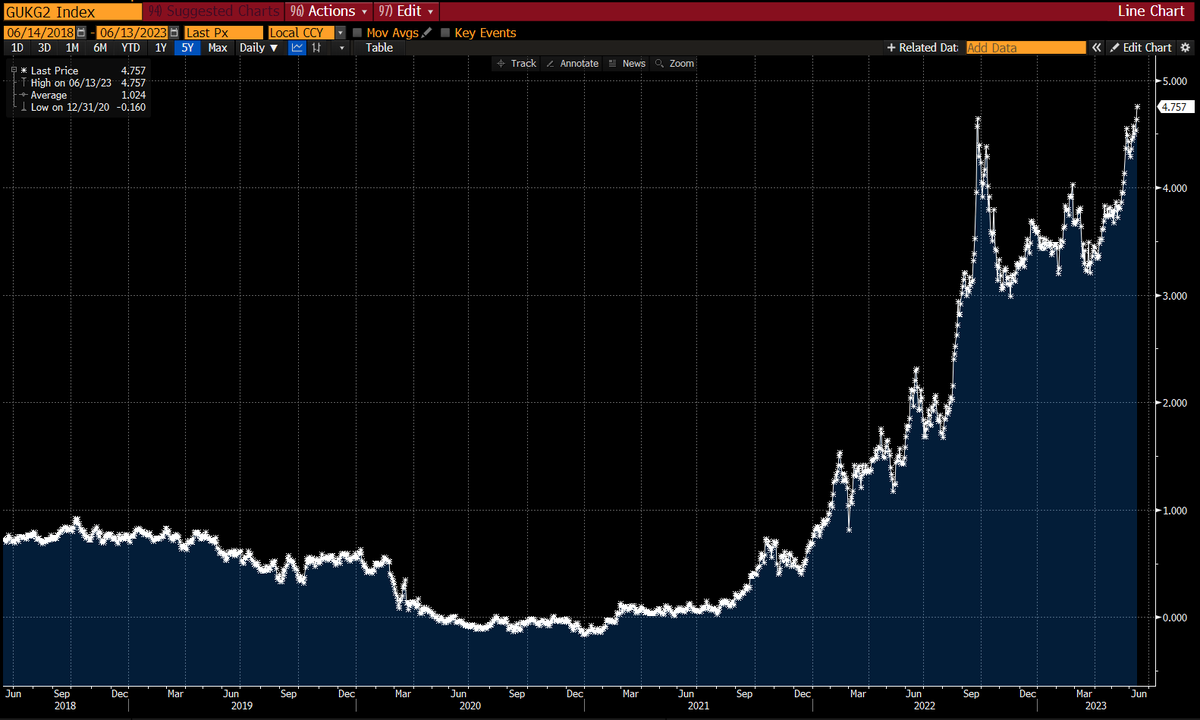Select the line chart type icon
Screen dimensions: 1200x720
(297, 47)
